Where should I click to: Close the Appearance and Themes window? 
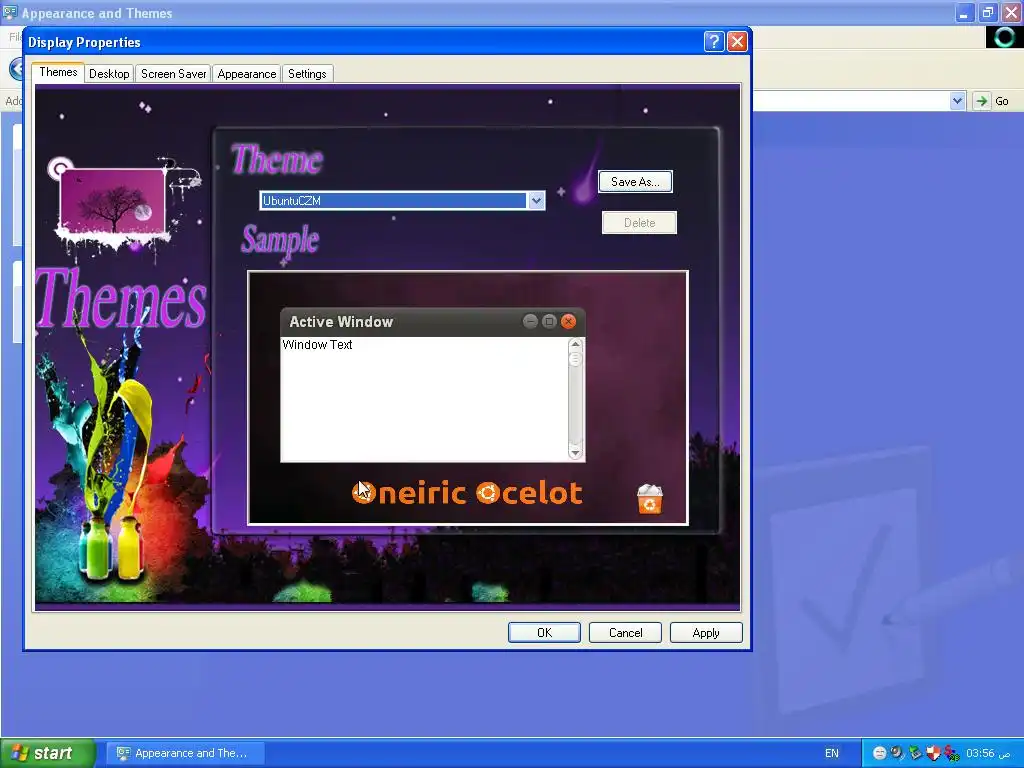point(1011,12)
